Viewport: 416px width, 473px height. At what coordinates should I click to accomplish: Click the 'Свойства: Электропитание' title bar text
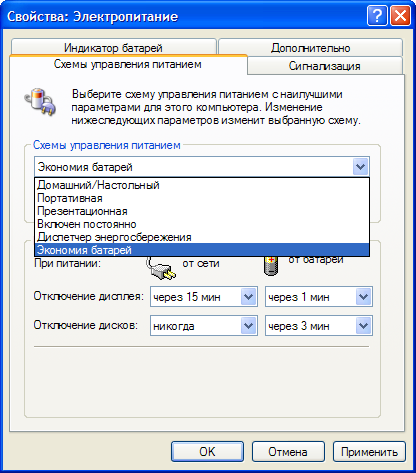point(92,17)
